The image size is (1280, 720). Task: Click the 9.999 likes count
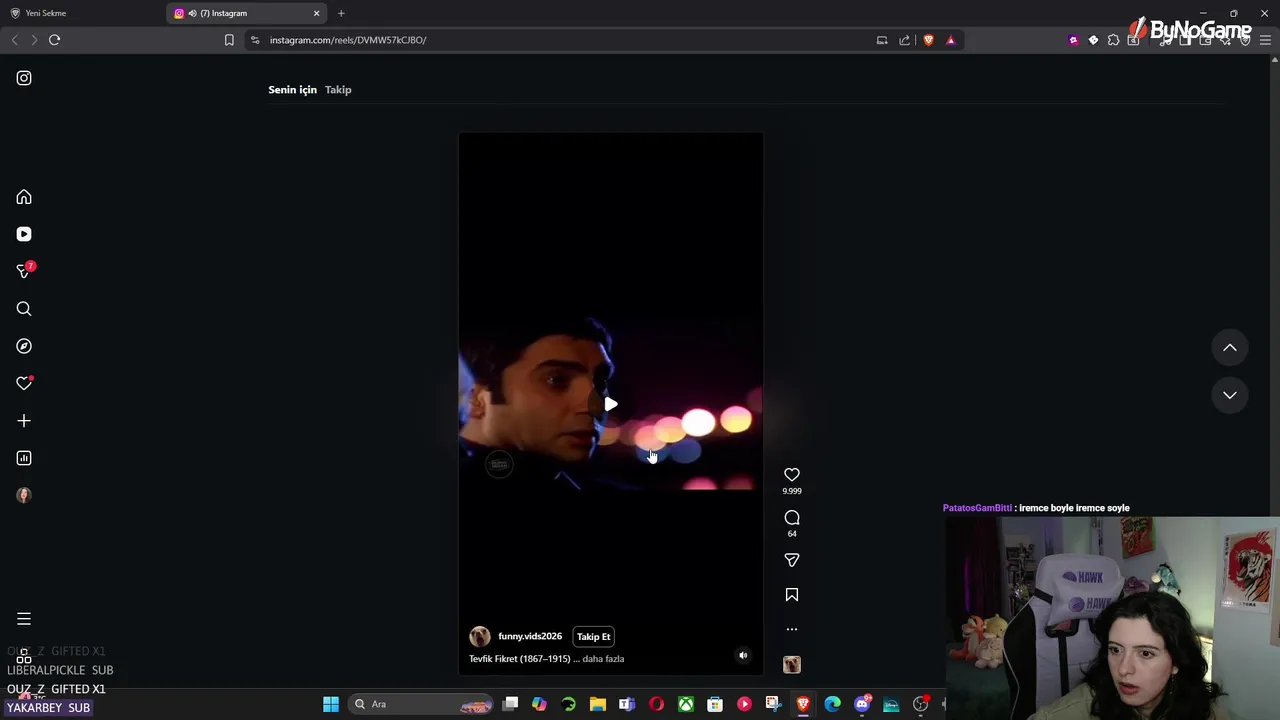[792, 491]
